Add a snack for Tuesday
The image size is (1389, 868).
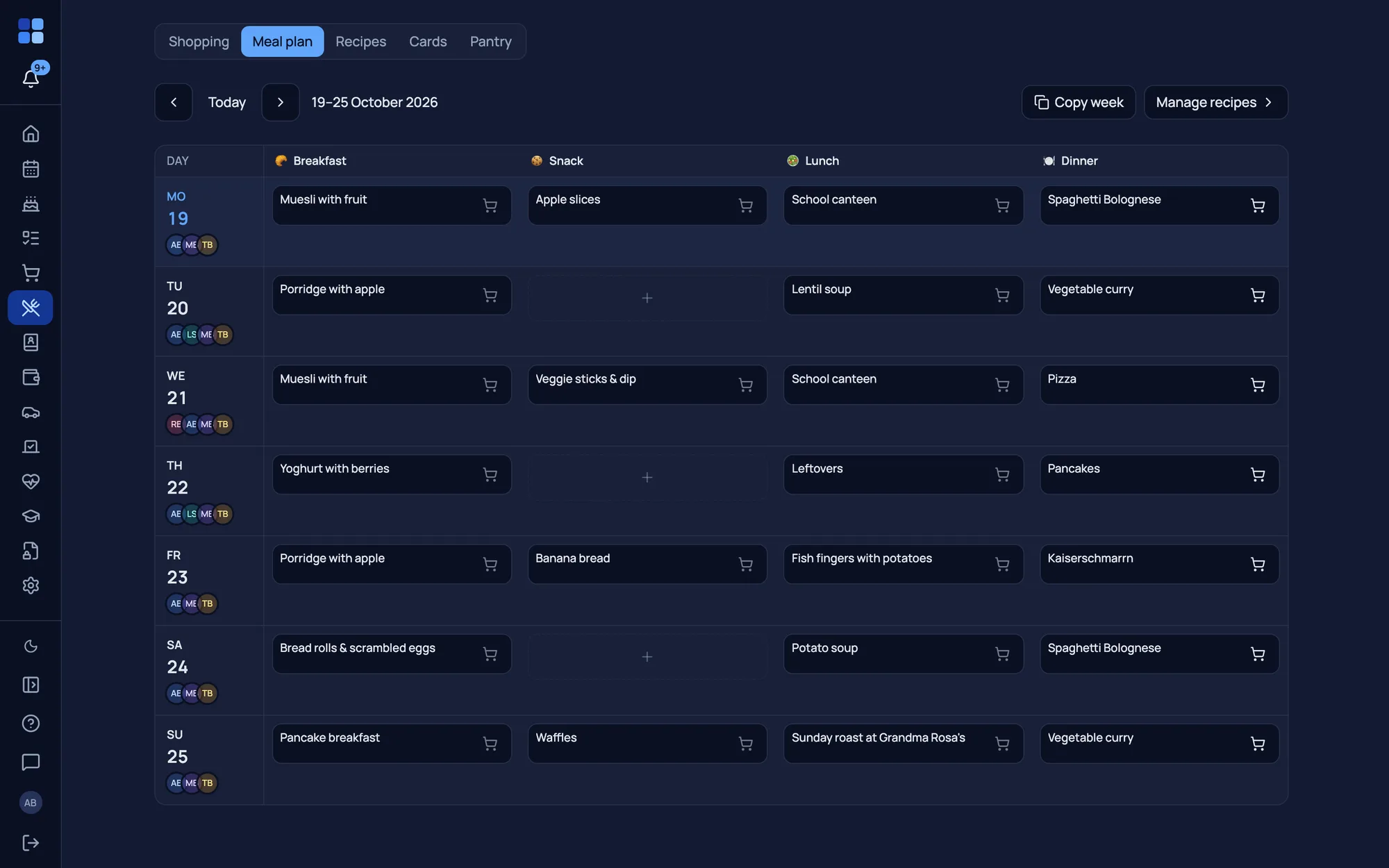click(x=647, y=298)
